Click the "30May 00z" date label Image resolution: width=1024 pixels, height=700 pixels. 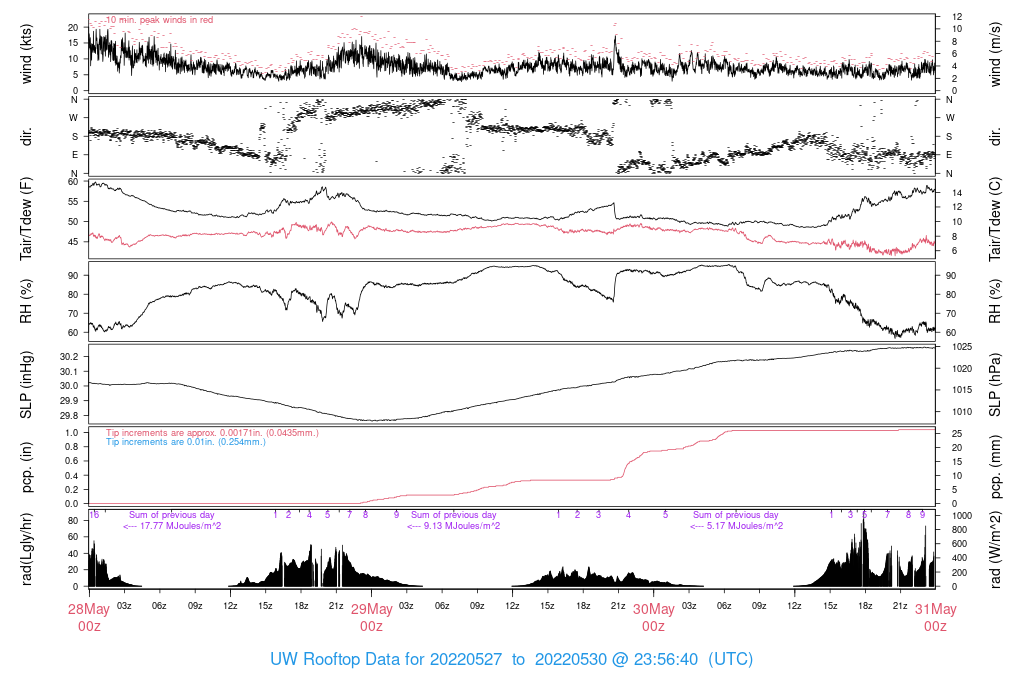(x=654, y=618)
